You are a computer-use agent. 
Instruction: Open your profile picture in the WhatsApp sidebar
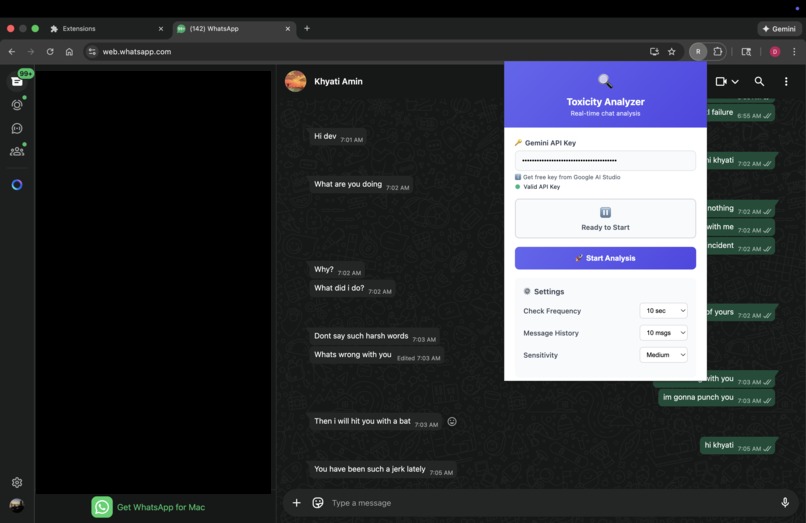click(17, 506)
